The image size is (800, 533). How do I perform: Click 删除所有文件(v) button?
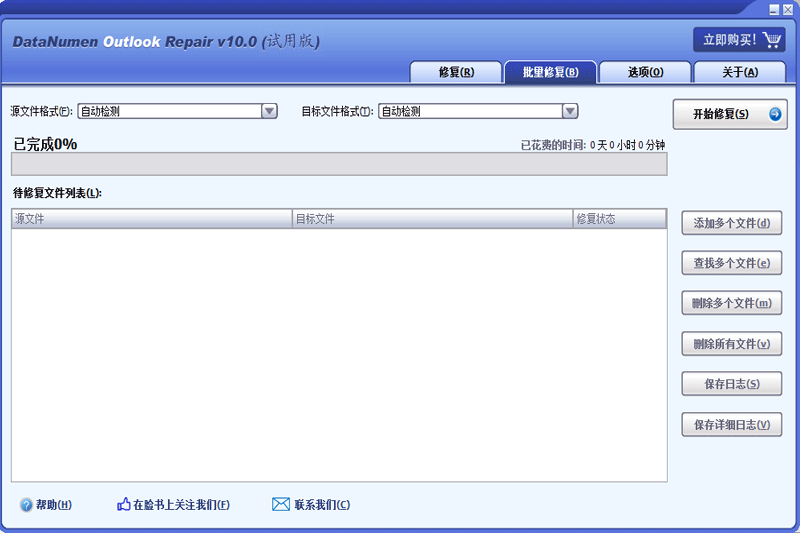pyautogui.click(x=732, y=344)
